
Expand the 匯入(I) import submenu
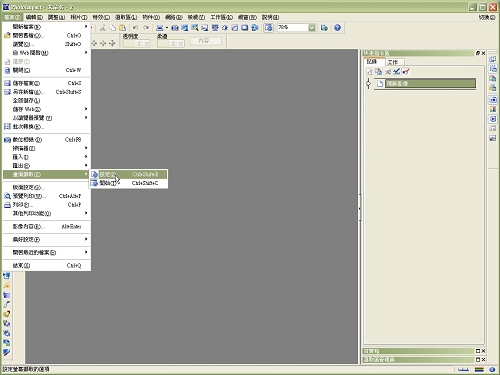(86, 157)
